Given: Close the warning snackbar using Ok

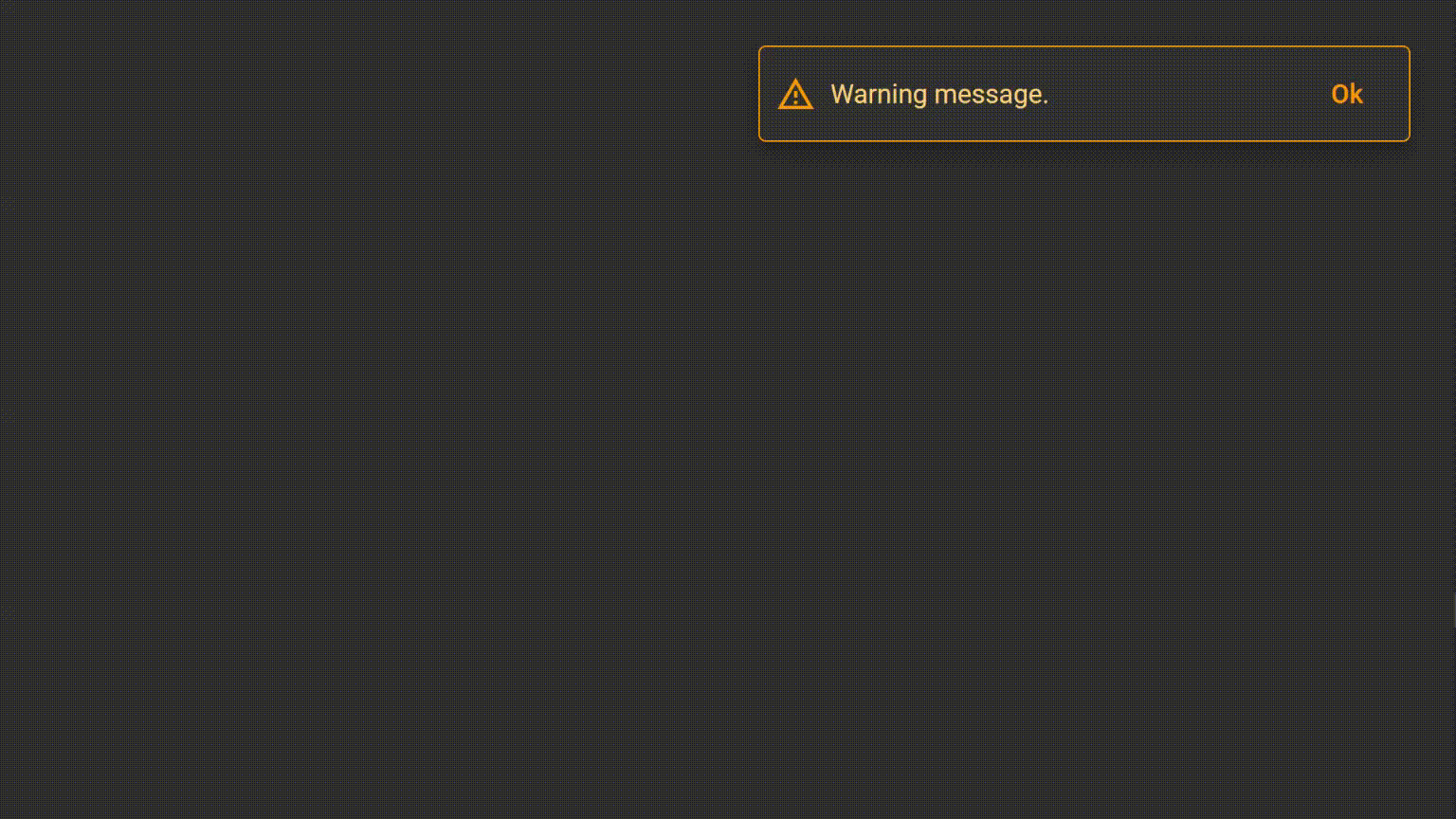Looking at the screenshot, I should pos(1347,94).
